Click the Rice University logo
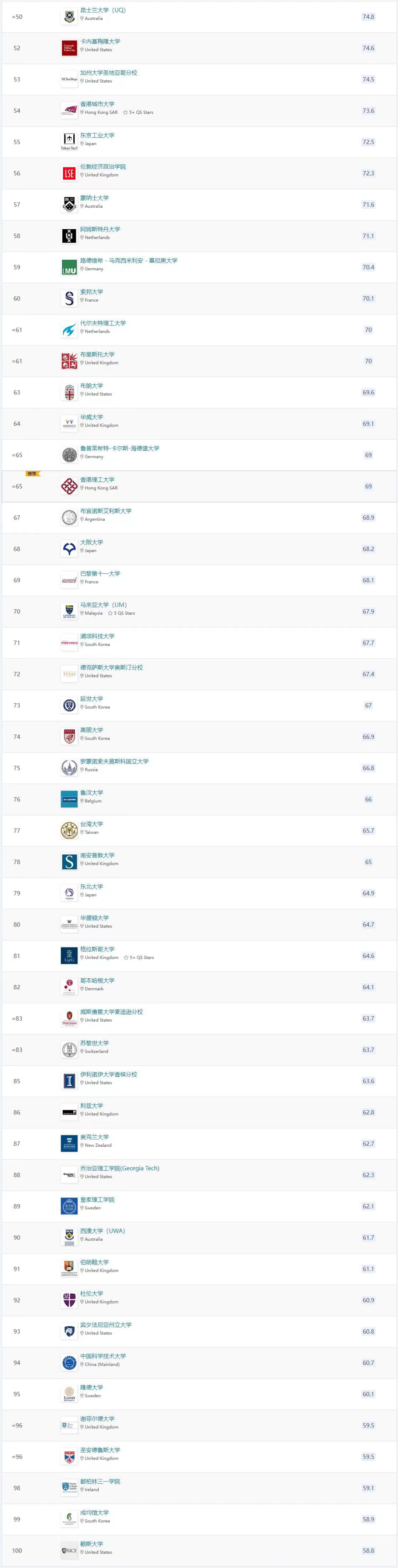Image resolution: width=398 pixels, height=1568 pixels. [x=69, y=1550]
